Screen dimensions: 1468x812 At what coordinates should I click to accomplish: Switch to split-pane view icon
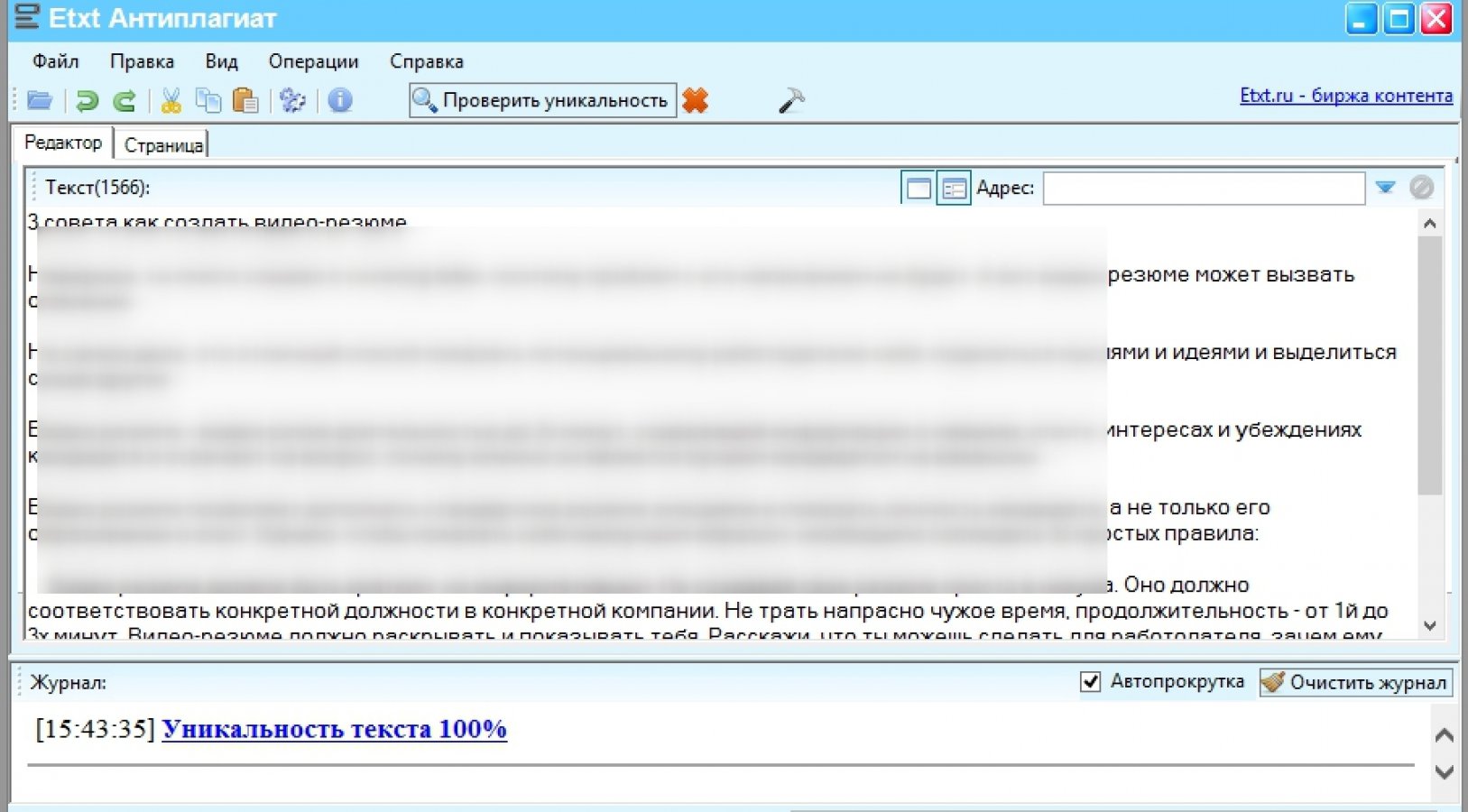[x=954, y=188]
